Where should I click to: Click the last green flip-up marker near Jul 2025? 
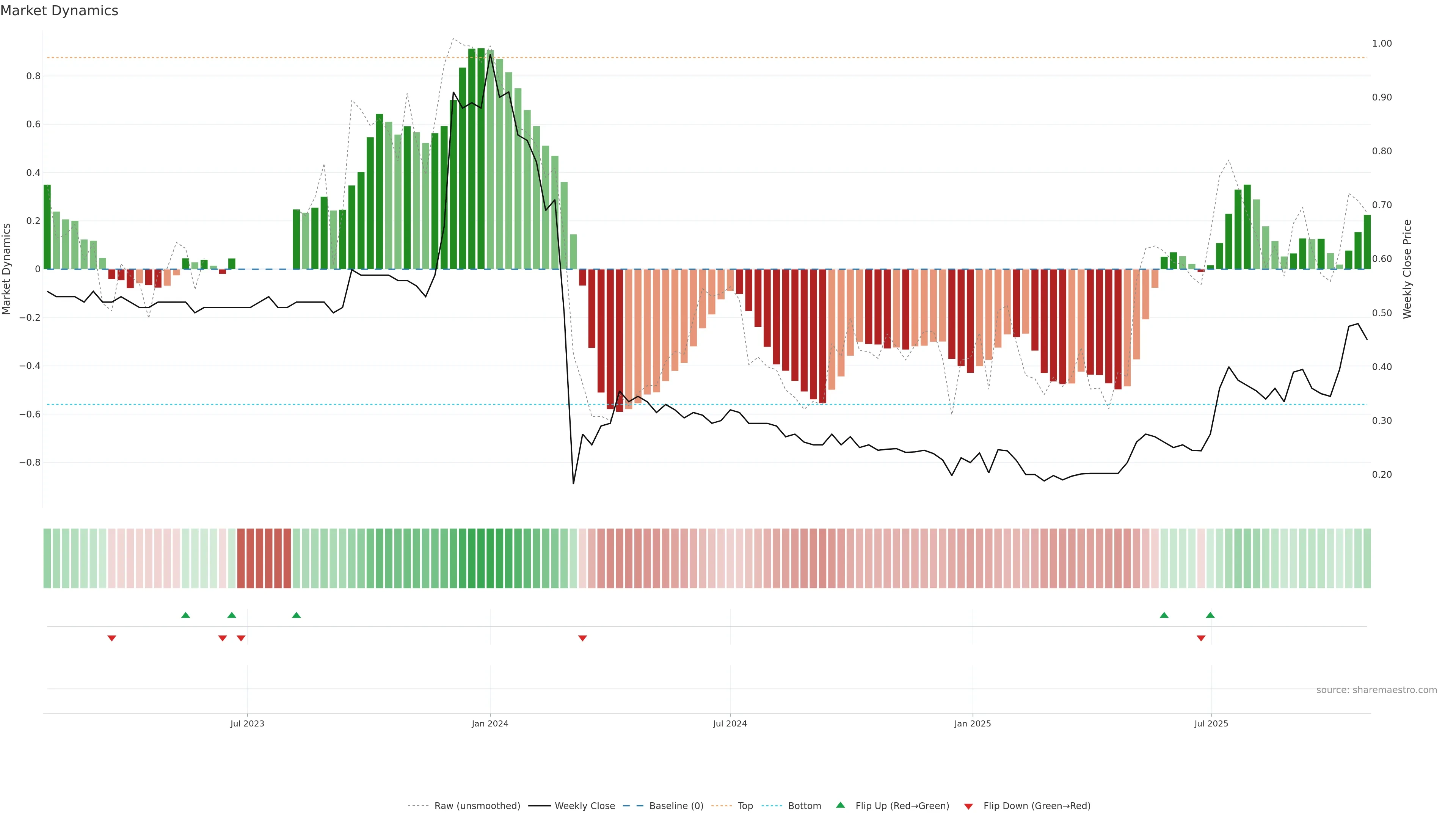pos(1210,615)
